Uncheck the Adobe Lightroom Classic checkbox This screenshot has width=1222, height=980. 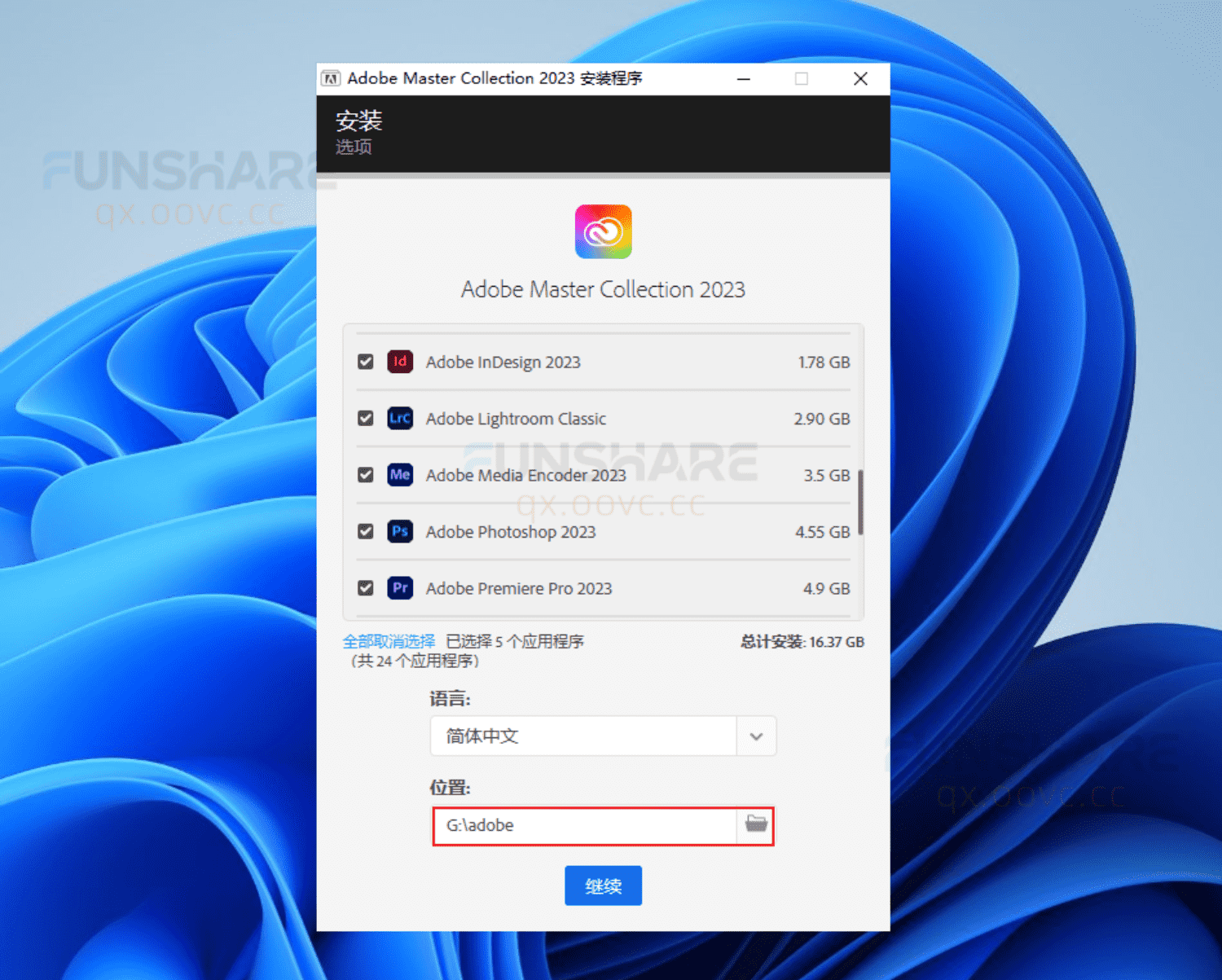coord(366,419)
